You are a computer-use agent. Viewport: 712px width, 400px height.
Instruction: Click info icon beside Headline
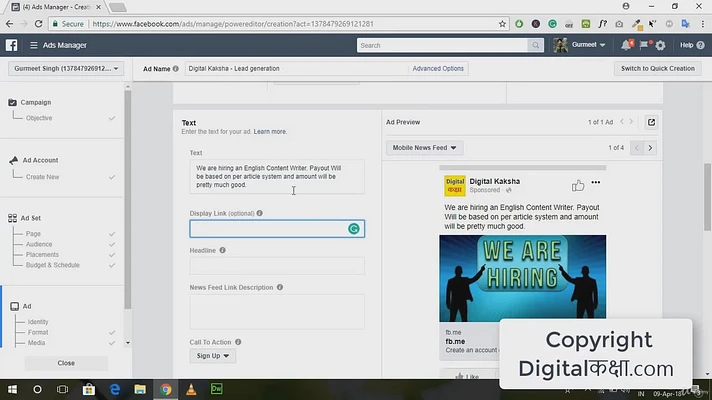point(222,250)
